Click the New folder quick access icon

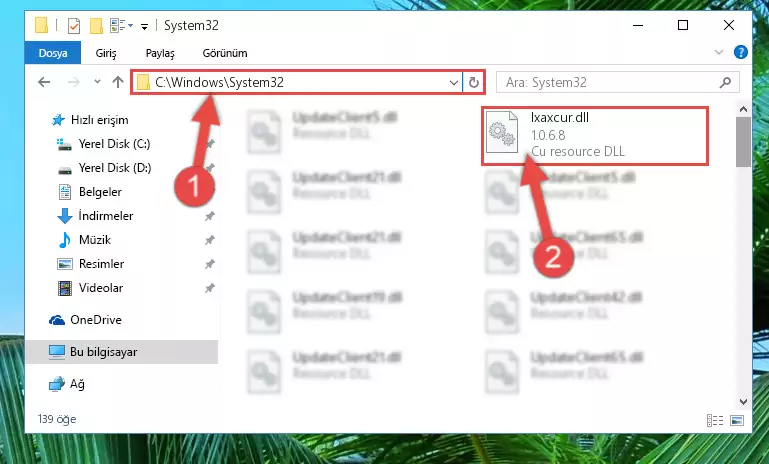coord(96,26)
